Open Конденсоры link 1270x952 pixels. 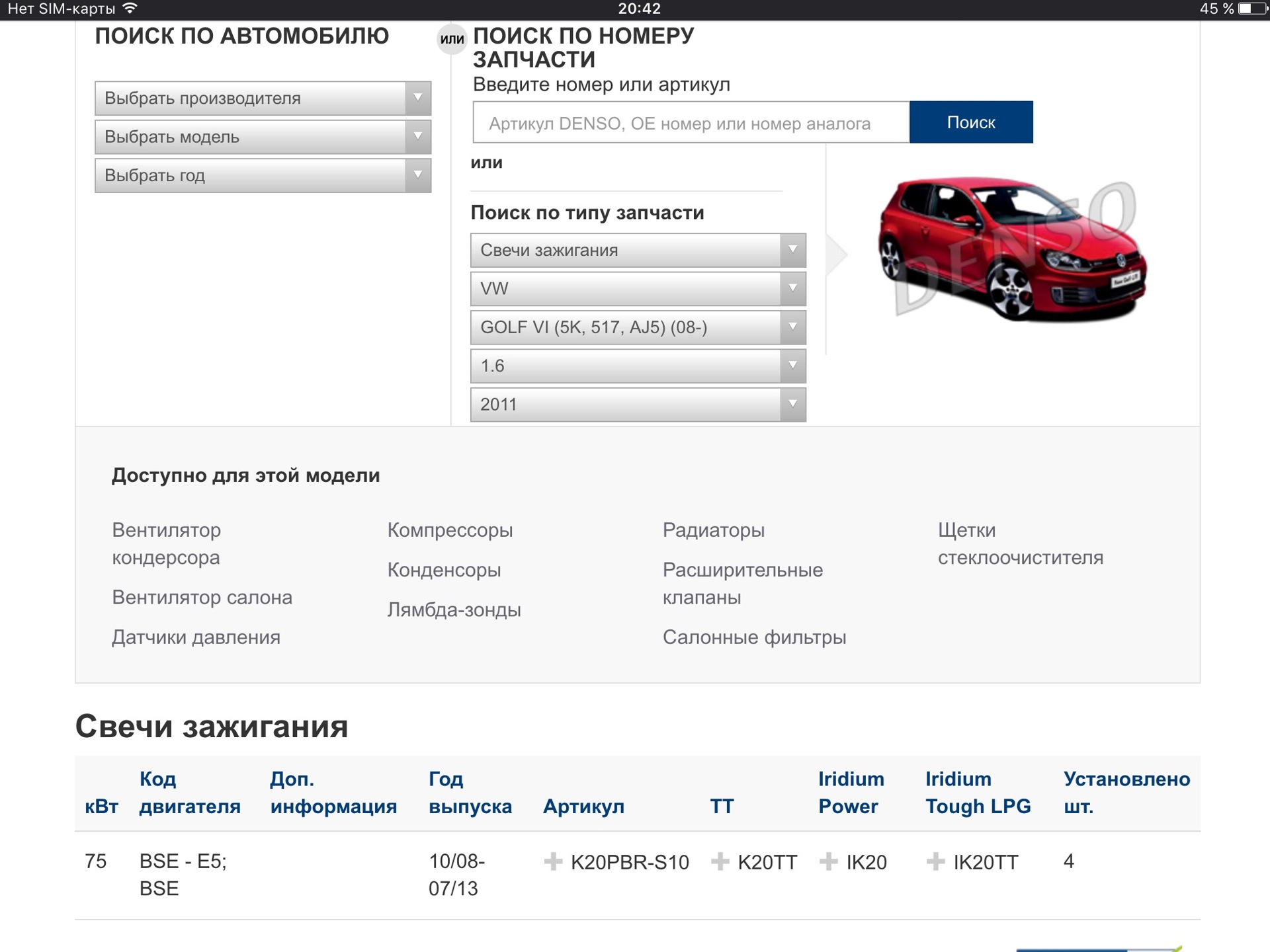[444, 570]
